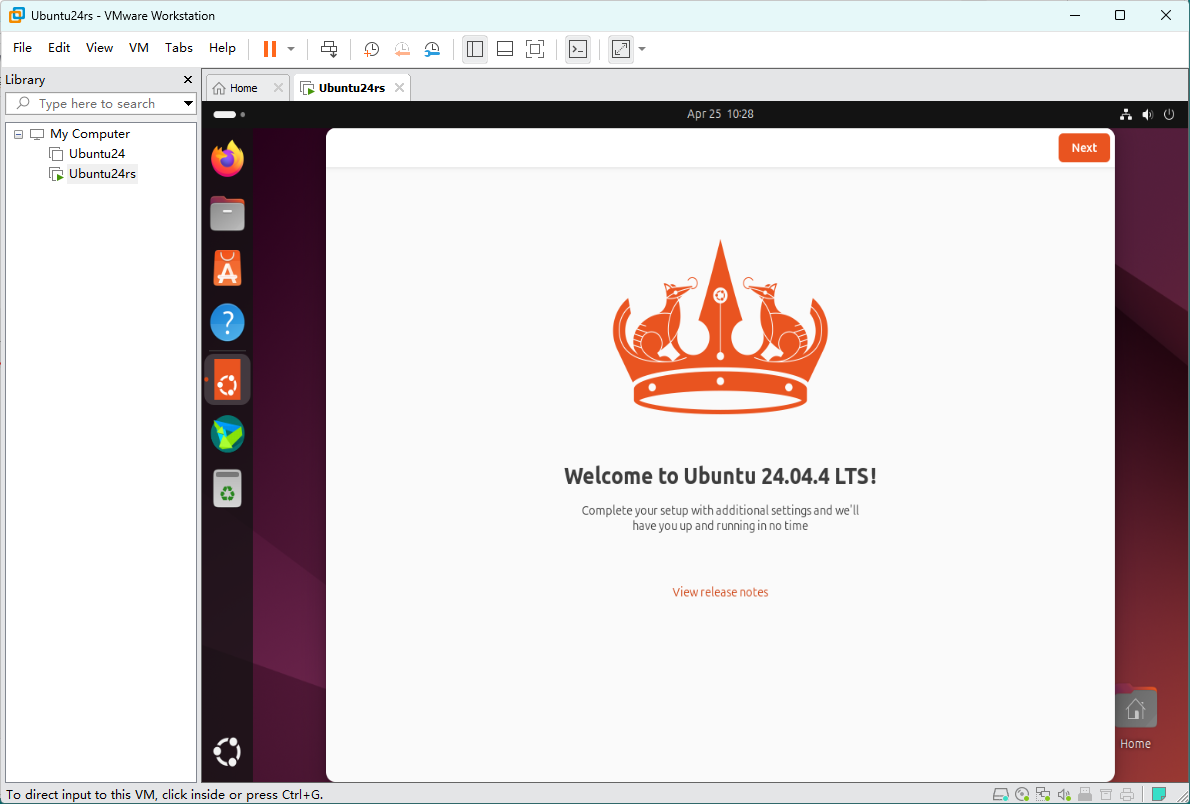This screenshot has width=1190, height=804.
Task: Show applications using the Ubuntu logo button
Action: [x=227, y=753]
